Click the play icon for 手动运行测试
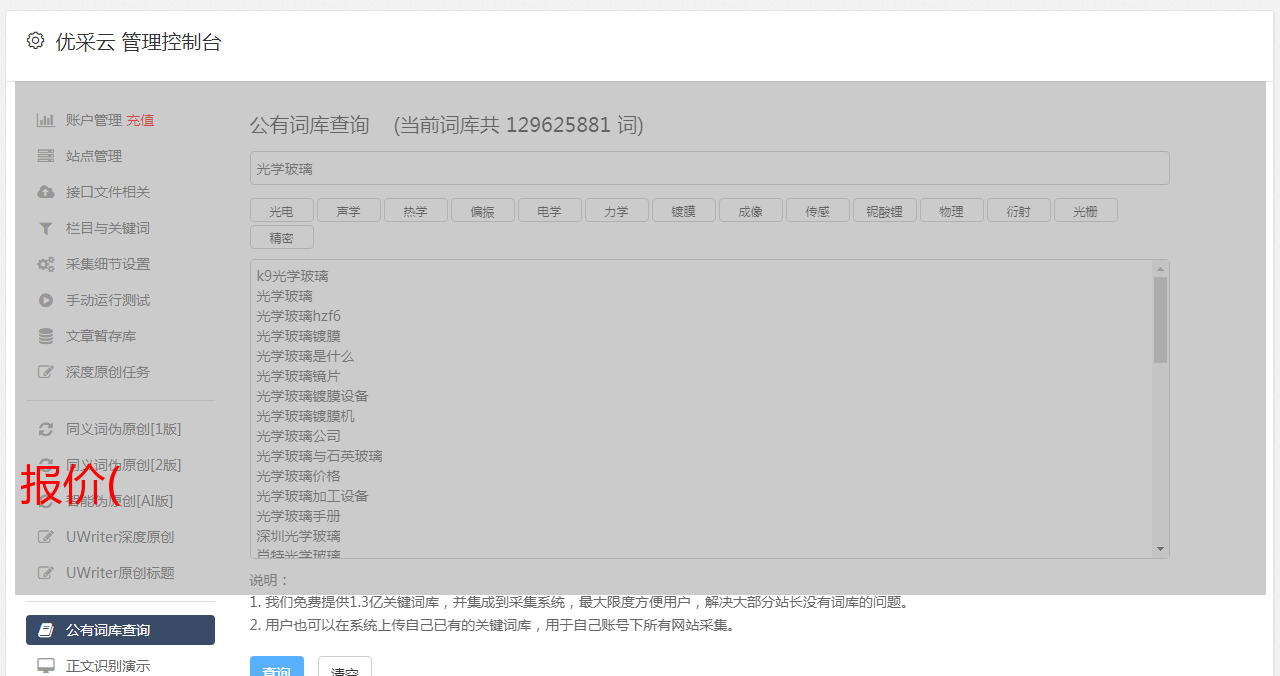 point(46,300)
